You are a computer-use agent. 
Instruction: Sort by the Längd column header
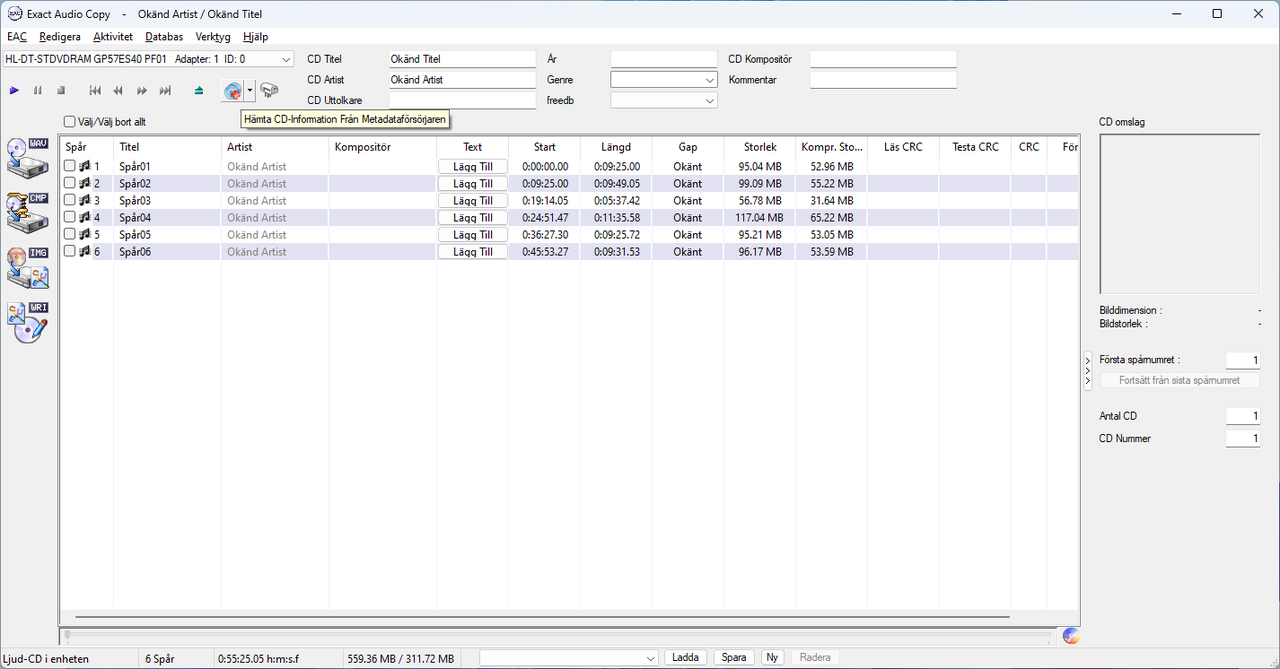click(x=616, y=147)
